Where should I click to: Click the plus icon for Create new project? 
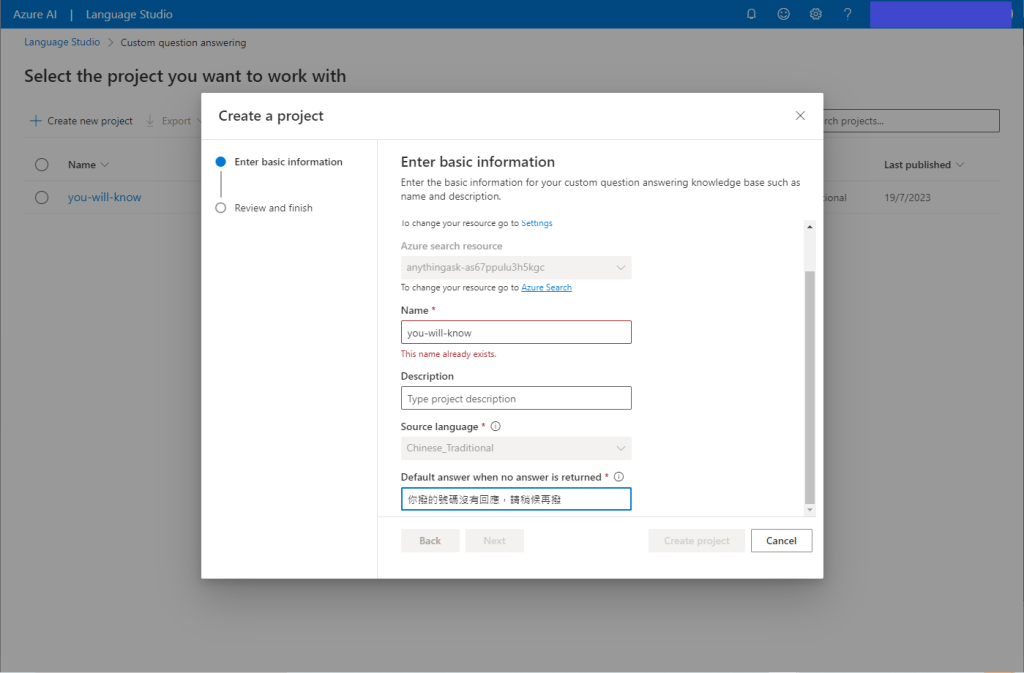click(x=36, y=121)
